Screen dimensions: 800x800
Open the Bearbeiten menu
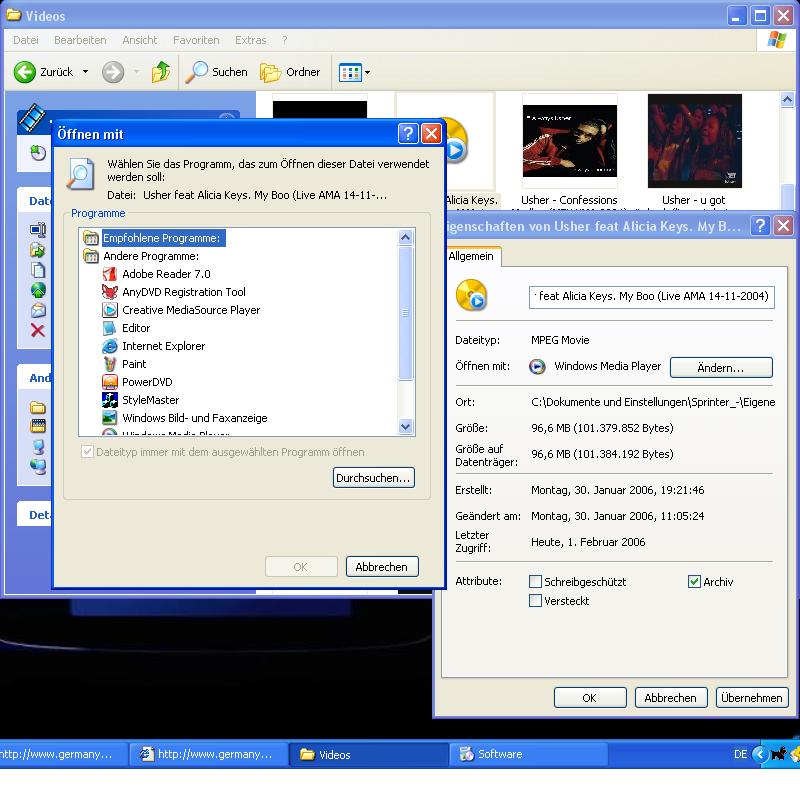click(x=80, y=40)
